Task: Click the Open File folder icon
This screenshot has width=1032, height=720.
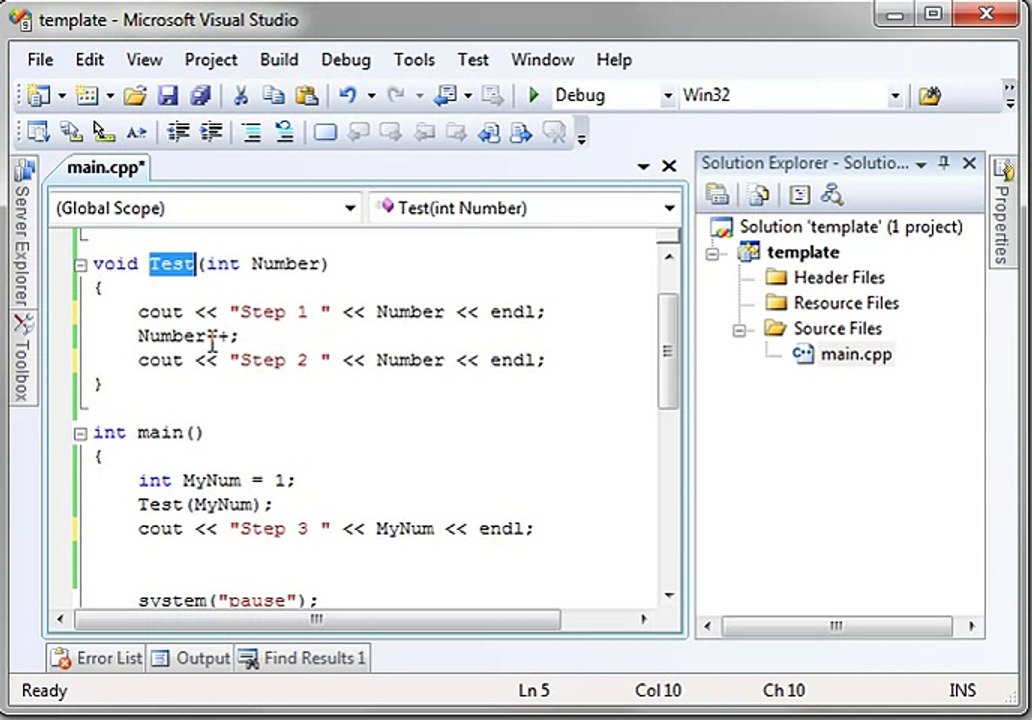Action: [135, 96]
